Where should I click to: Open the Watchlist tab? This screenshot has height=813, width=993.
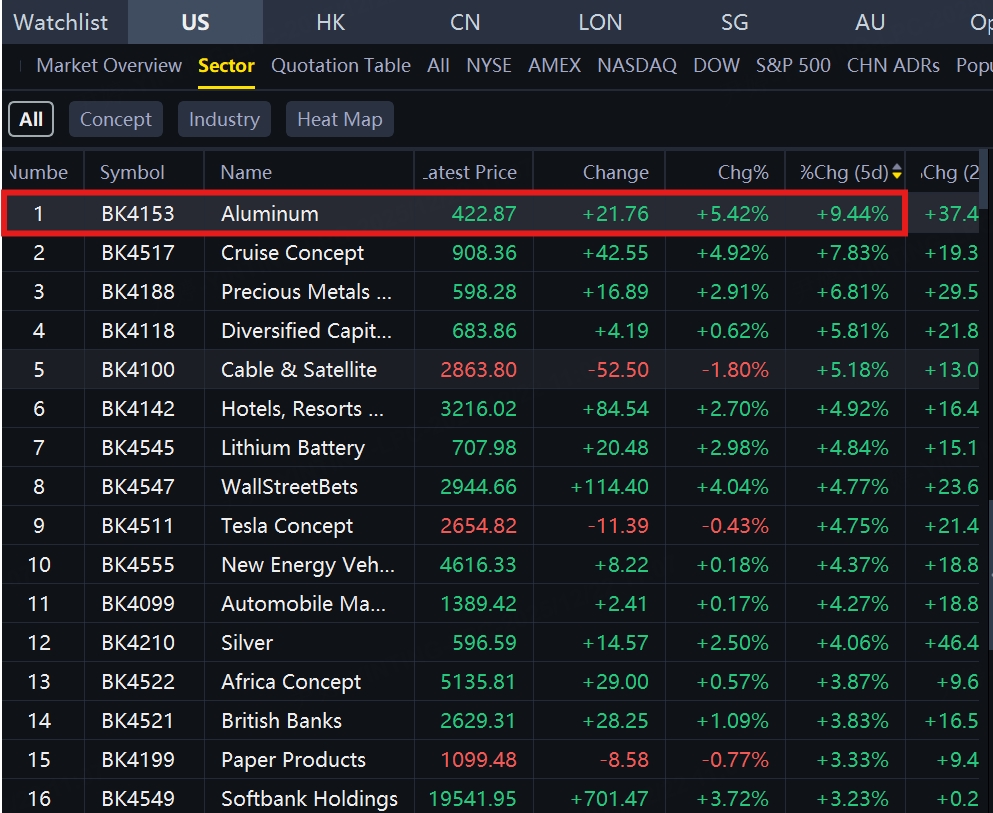(61, 22)
